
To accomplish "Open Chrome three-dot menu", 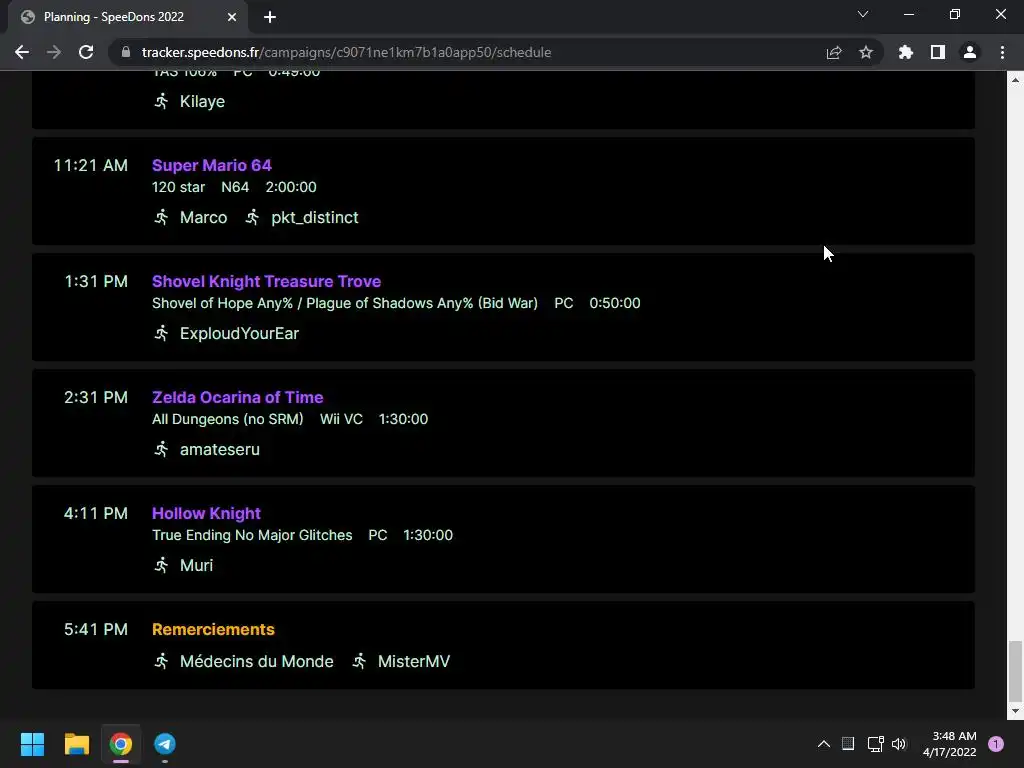I will (1002, 52).
